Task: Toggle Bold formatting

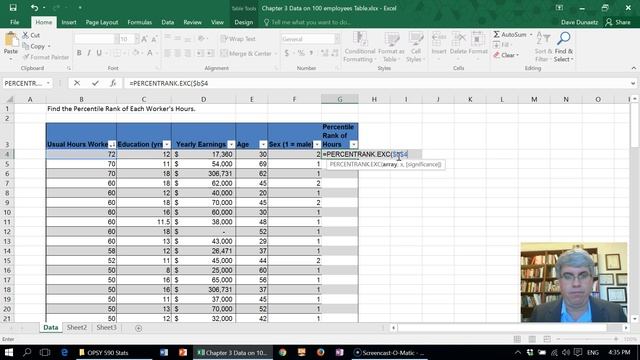Action: pyautogui.click(x=79, y=53)
